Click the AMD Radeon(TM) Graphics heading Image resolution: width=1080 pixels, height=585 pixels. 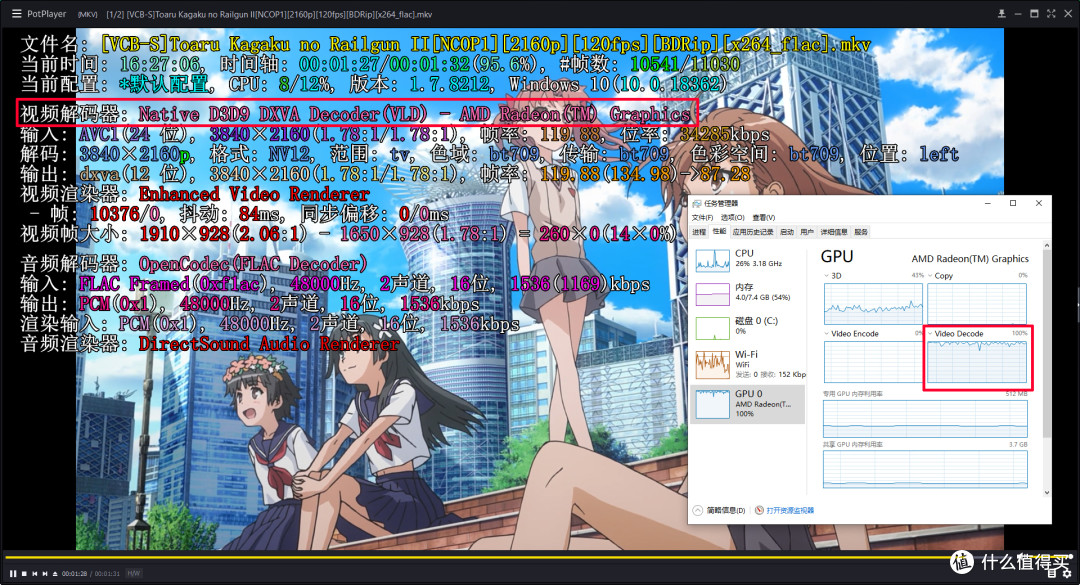970,259
